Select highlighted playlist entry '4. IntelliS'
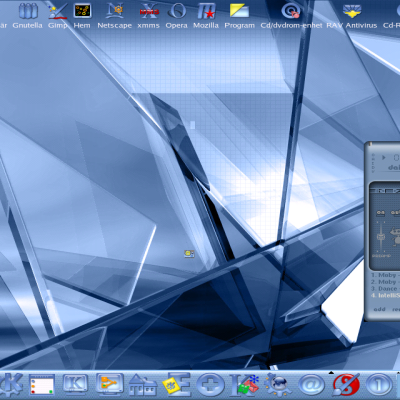This screenshot has width=400, height=400. (385, 295)
